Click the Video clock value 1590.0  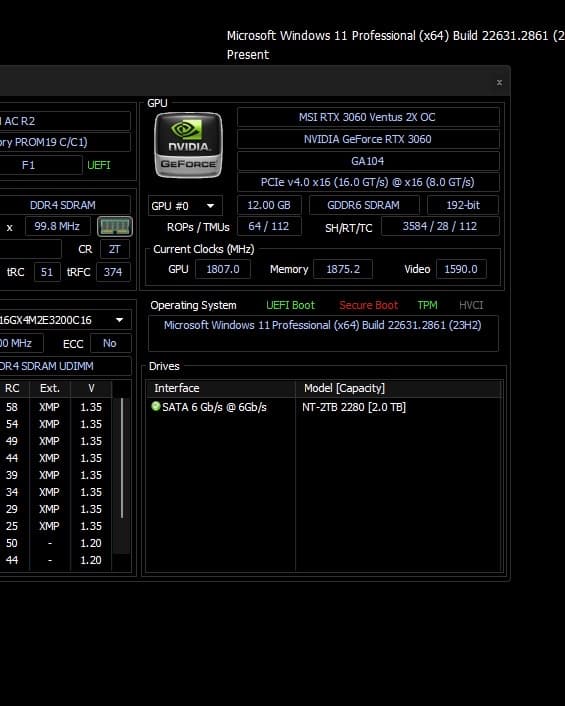click(x=461, y=269)
